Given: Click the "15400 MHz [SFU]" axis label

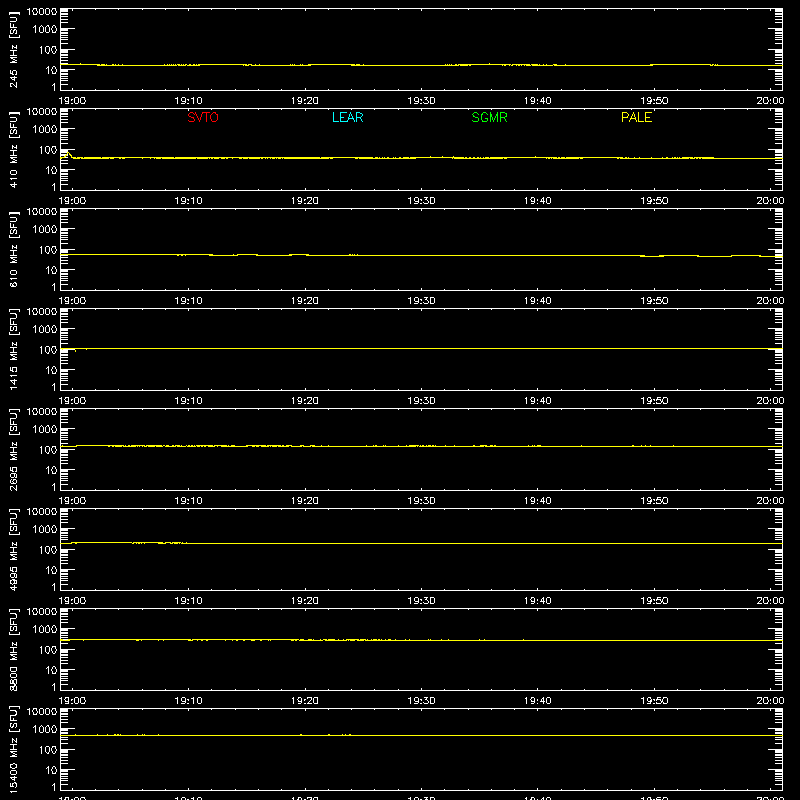Looking at the screenshot, I should click(x=13, y=749).
